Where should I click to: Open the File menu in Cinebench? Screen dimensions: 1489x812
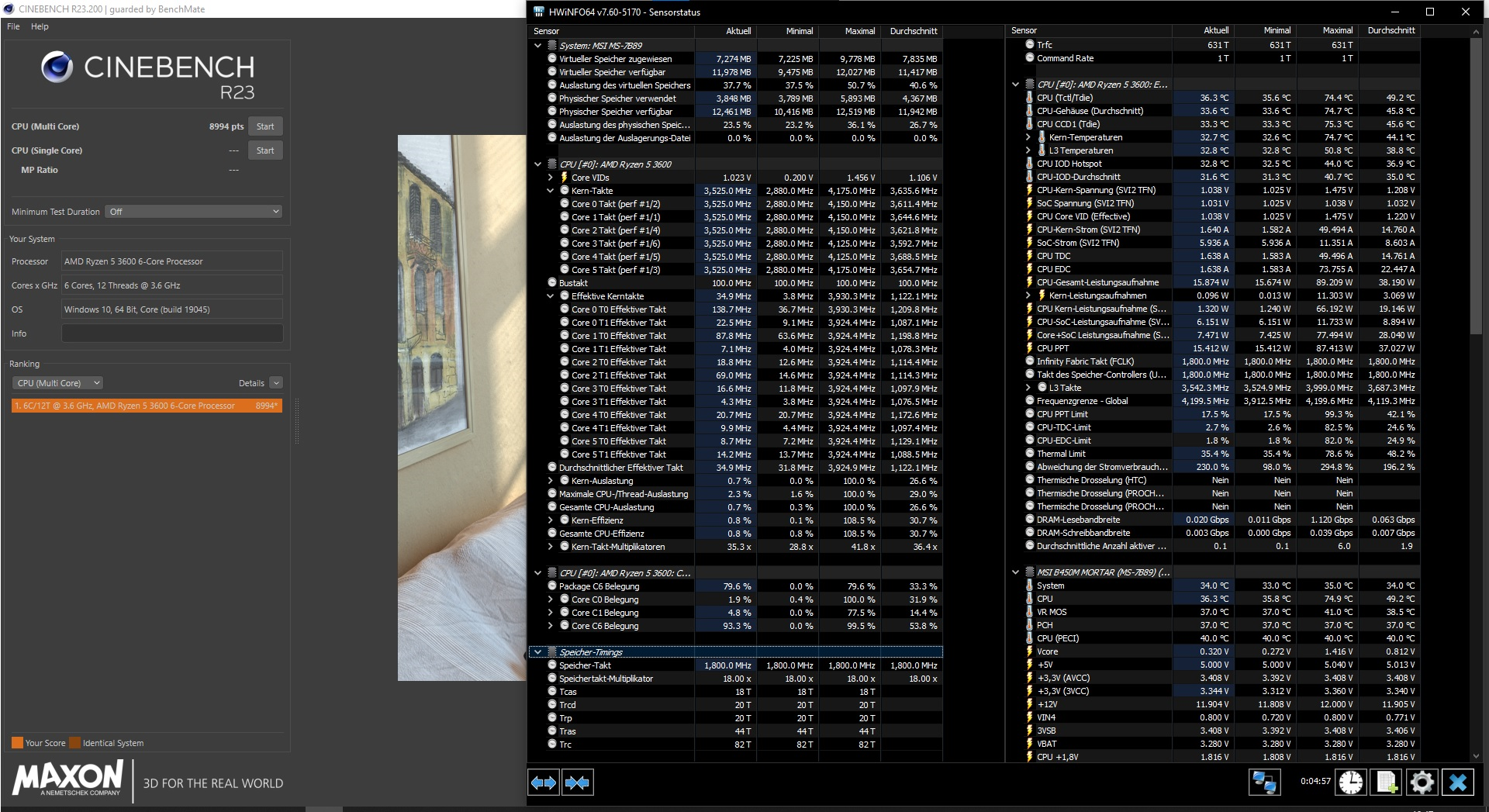pyautogui.click(x=13, y=26)
